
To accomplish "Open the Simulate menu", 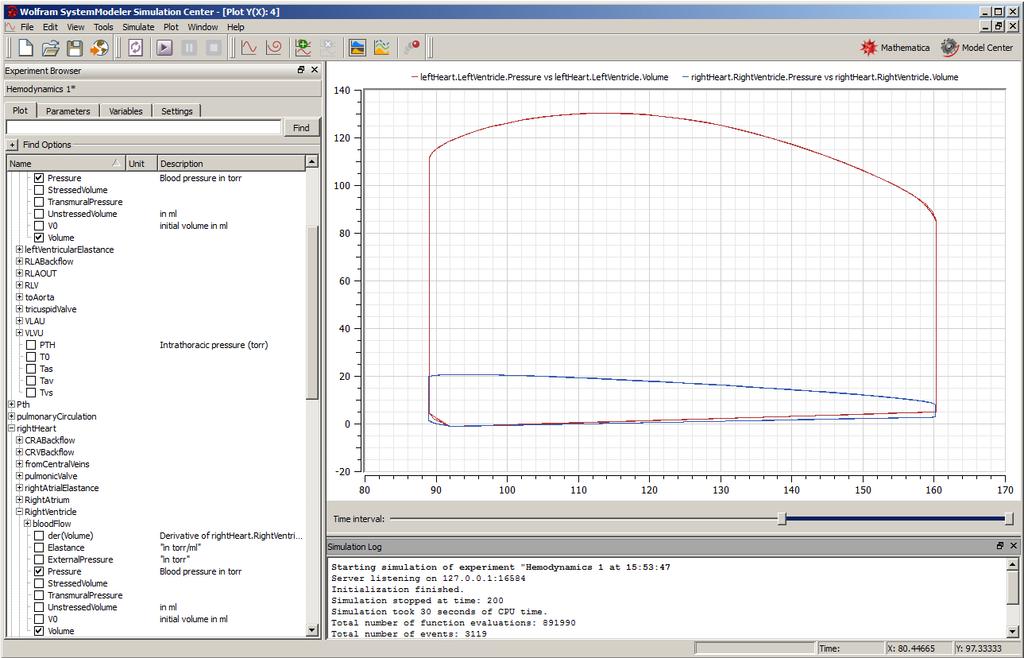I will [x=138, y=27].
